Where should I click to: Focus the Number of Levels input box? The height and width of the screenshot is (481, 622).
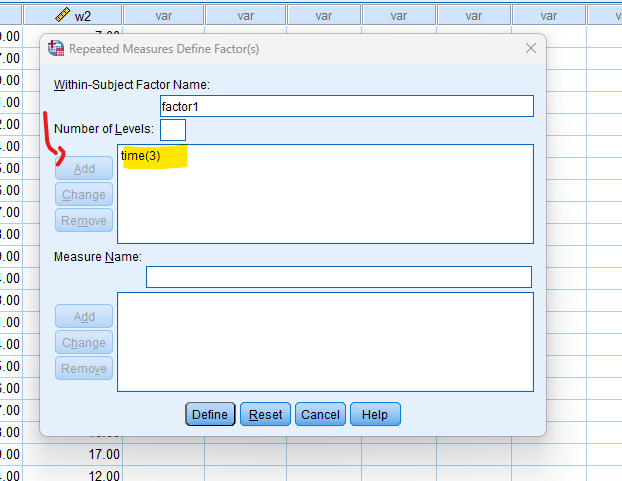coord(172,129)
